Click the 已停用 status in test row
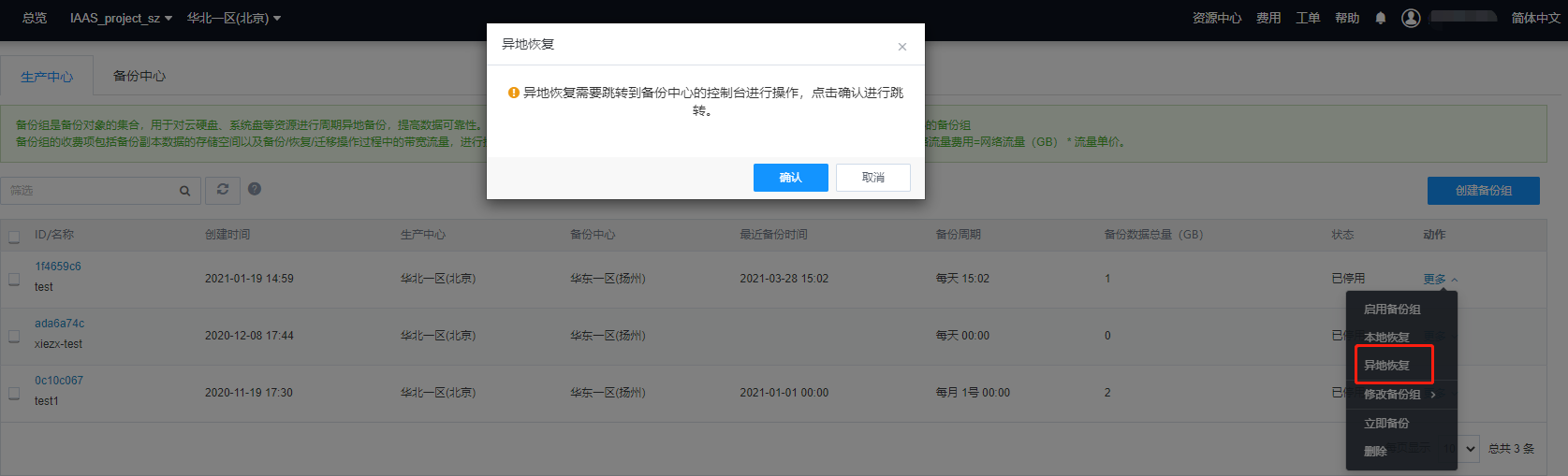1568x476 pixels. [1348, 279]
